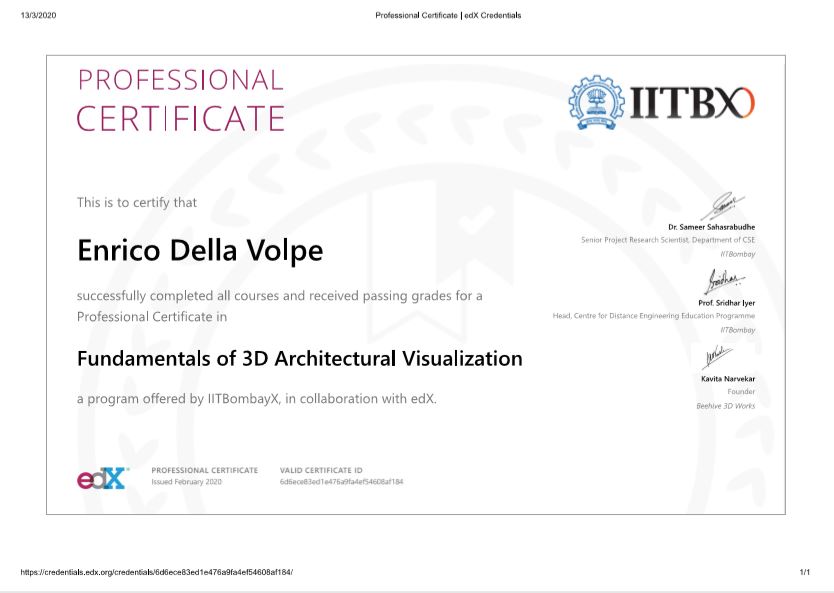Click the name 'Dr. Sameer Sahasrabudhe'

coord(712,227)
